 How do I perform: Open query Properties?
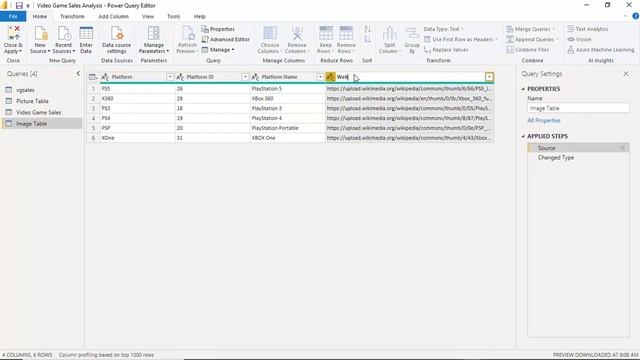pyautogui.click(x=218, y=29)
